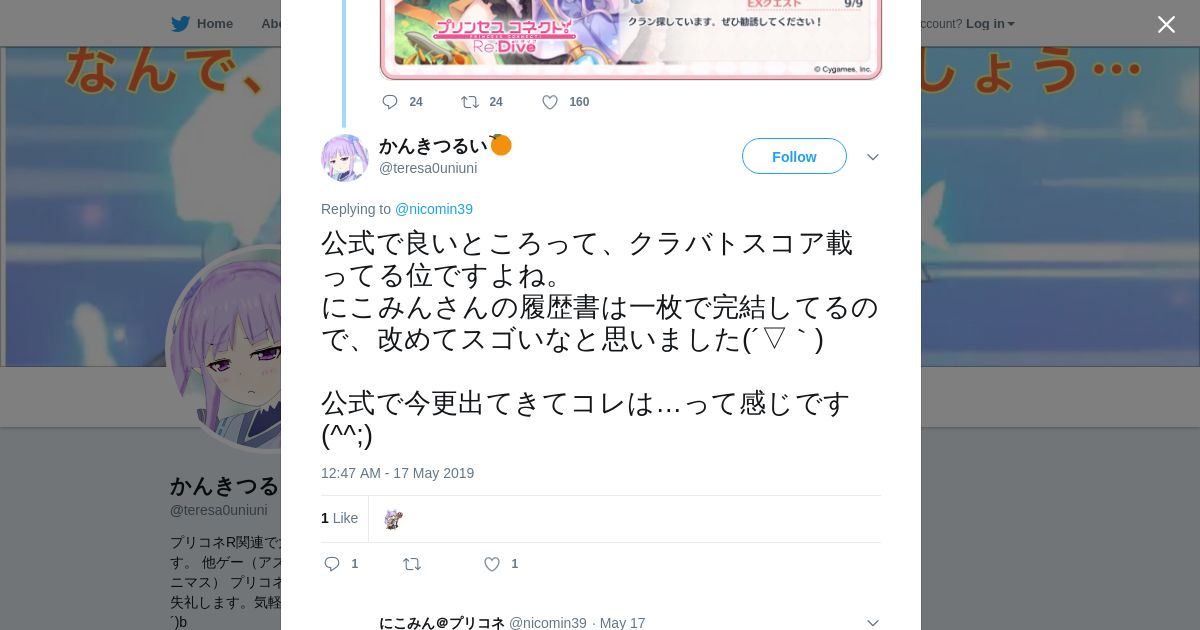View the tweet author's avatar
Screen dimensions: 1200x630
[345, 158]
